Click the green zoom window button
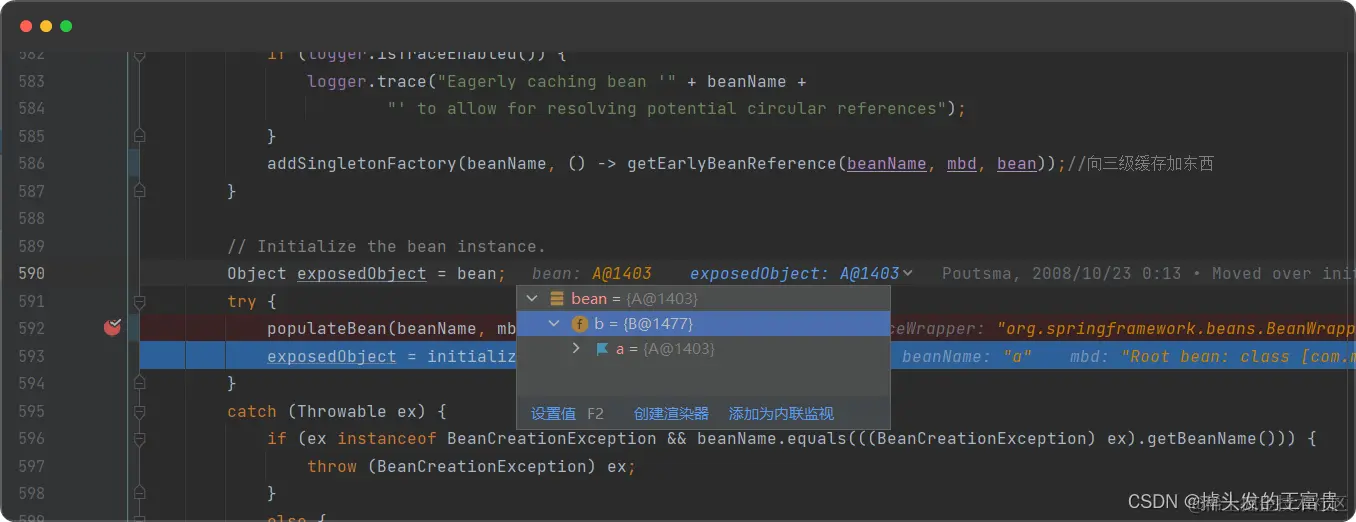This screenshot has height=522, width=1356. click(66, 26)
